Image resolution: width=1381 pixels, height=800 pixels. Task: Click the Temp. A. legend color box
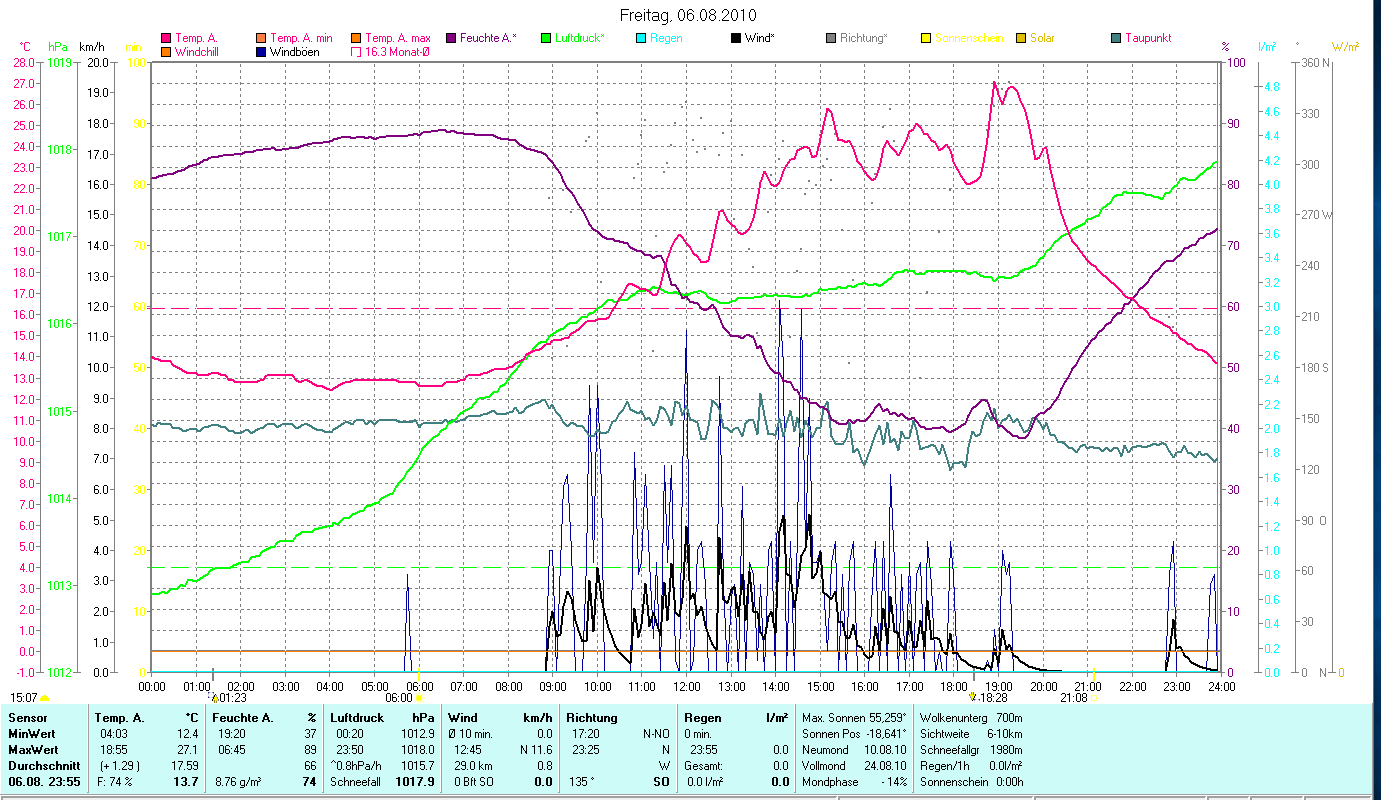(x=166, y=38)
